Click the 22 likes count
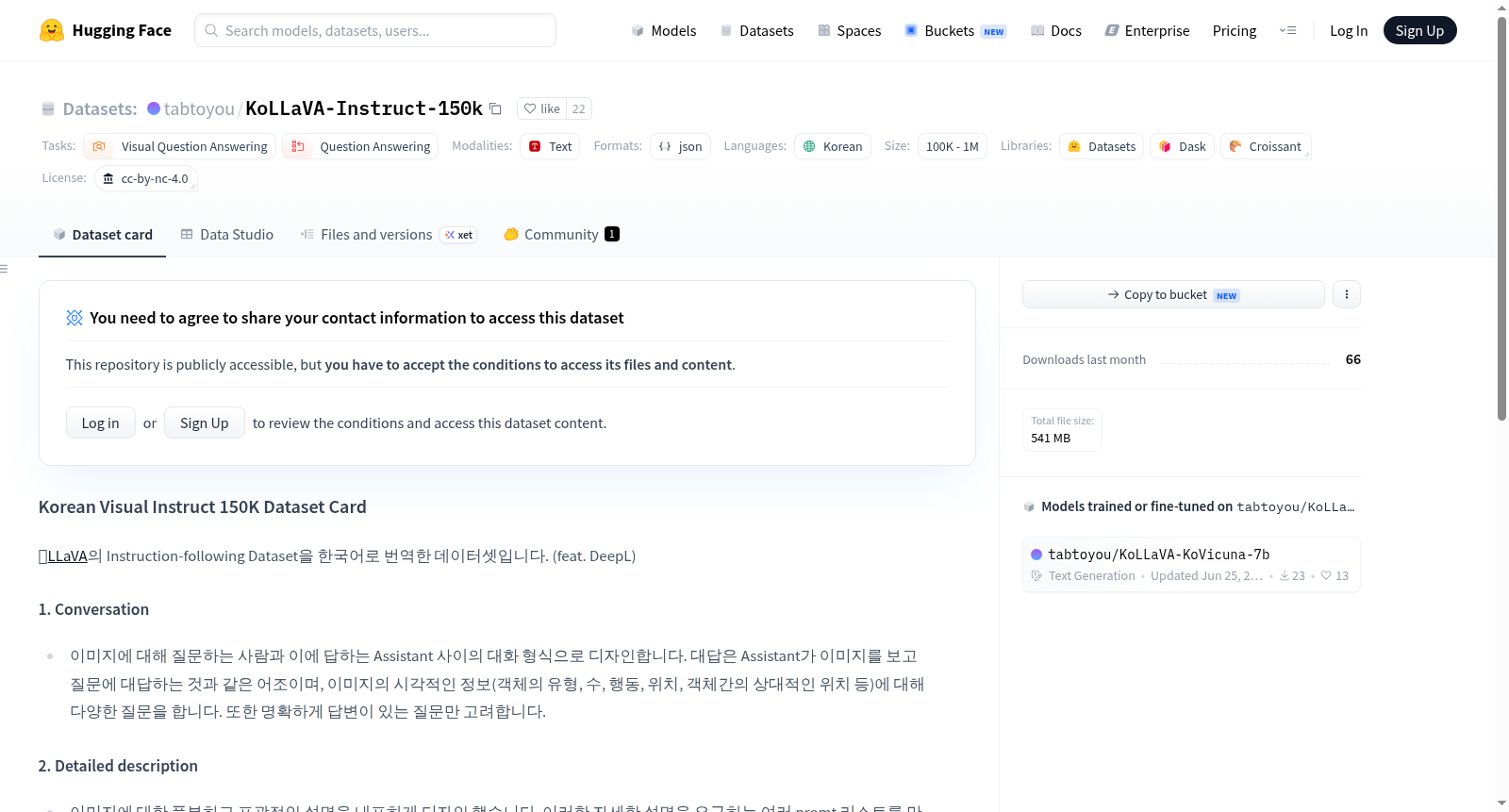Image resolution: width=1509 pixels, height=812 pixels. (x=579, y=108)
